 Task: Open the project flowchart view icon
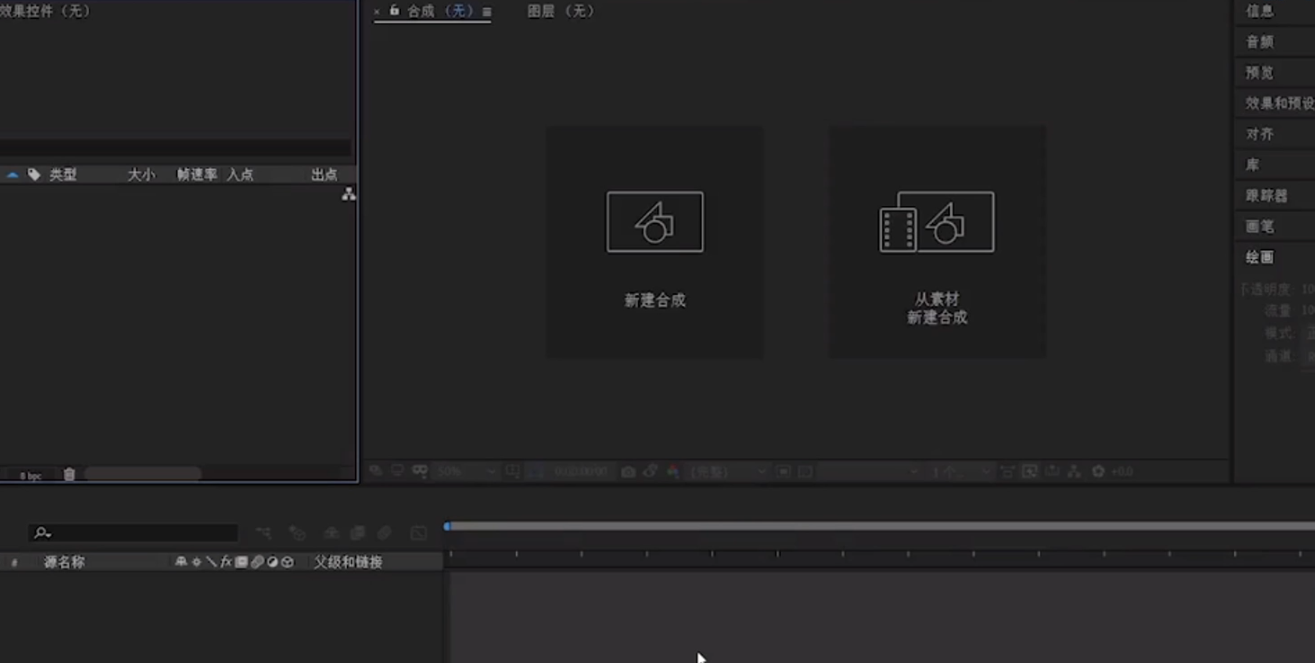coord(348,194)
